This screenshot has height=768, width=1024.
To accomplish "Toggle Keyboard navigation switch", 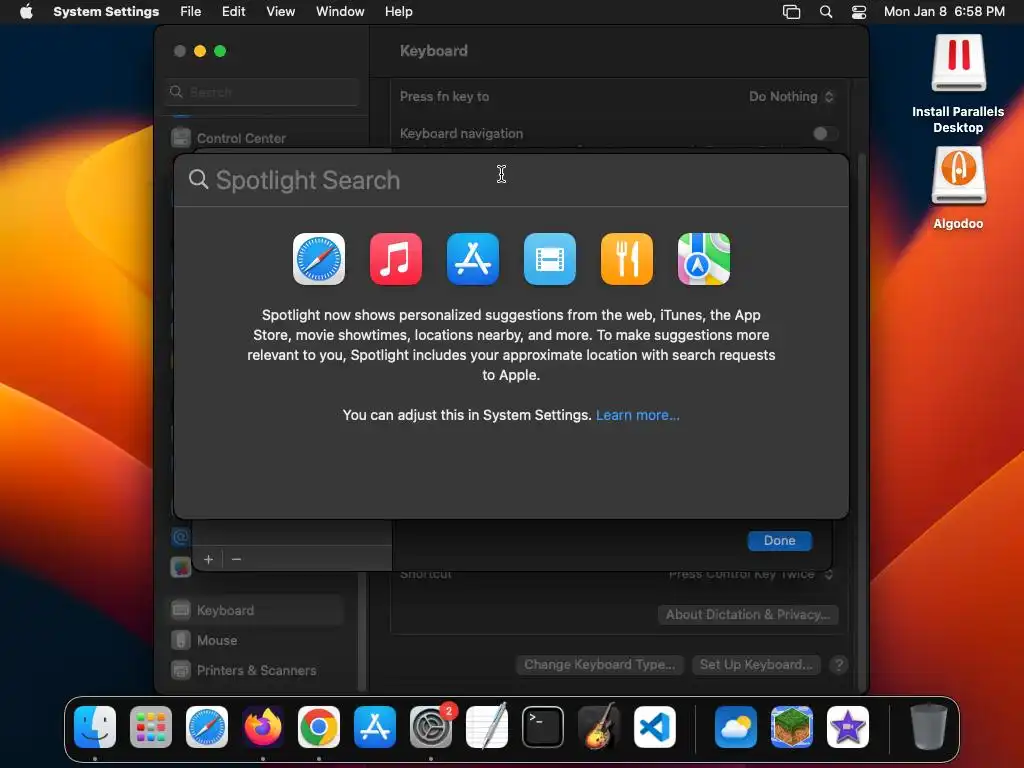I will point(825,134).
